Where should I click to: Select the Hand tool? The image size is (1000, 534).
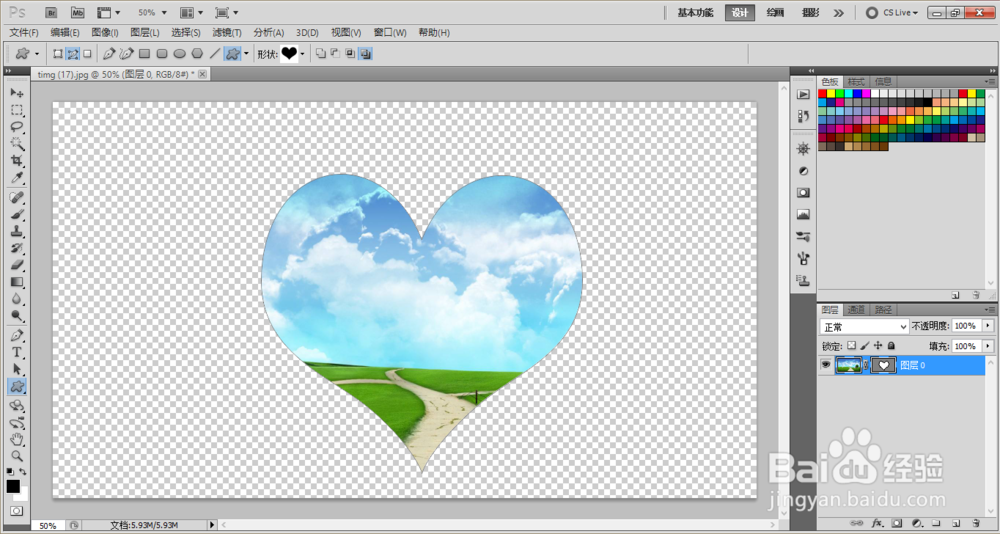click(x=17, y=439)
